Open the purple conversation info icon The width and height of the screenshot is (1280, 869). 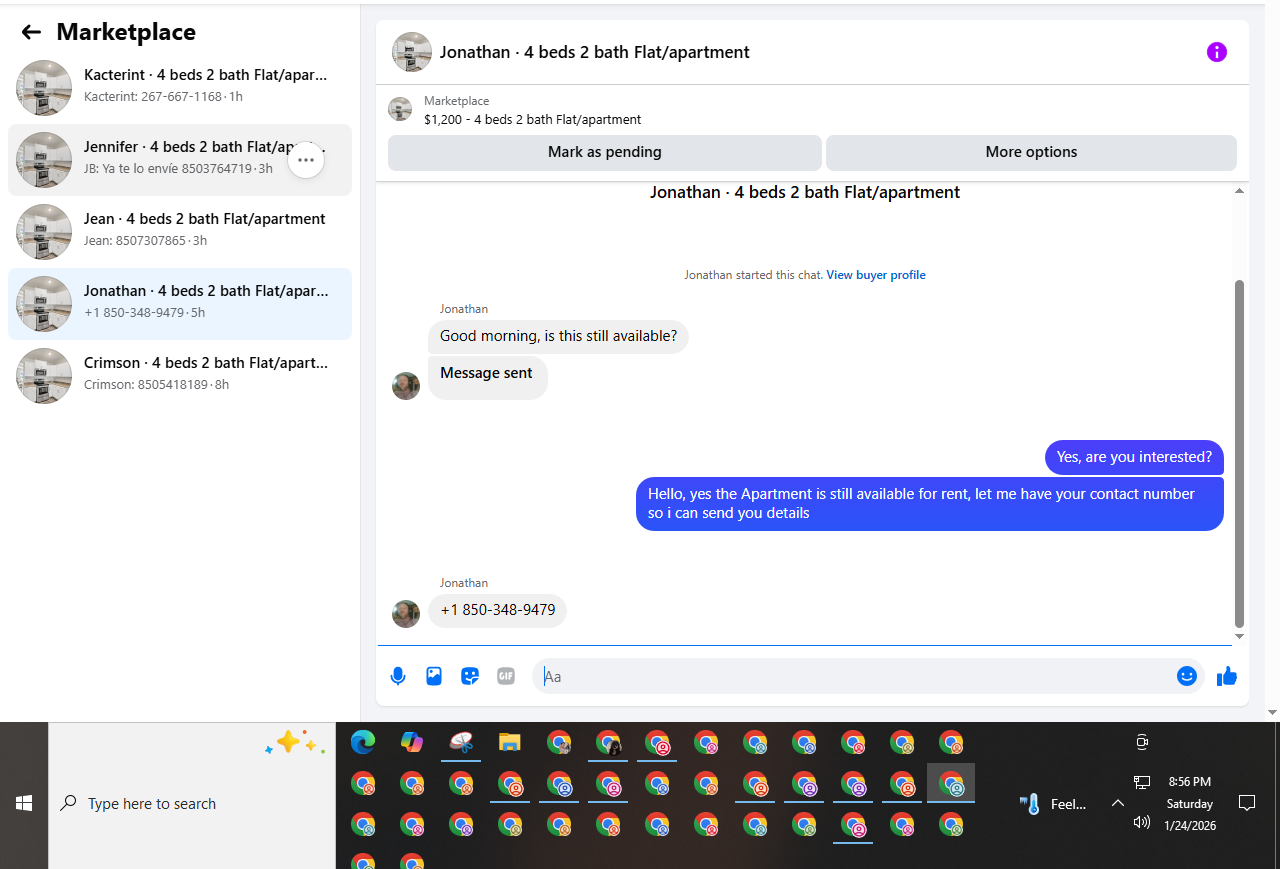[x=1216, y=52]
